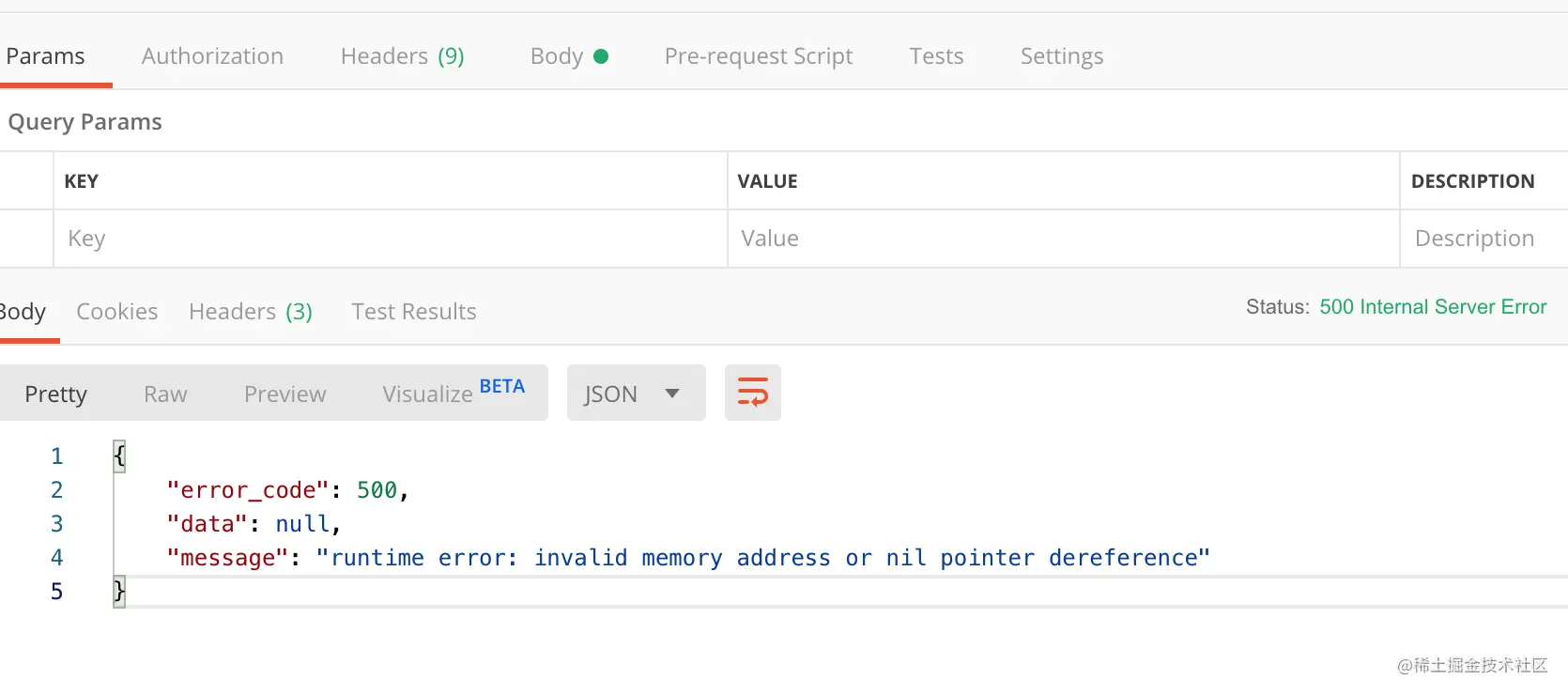The width and height of the screenshot is (1568, 695).
Task: Click the query param Value input field
Action: coord(1063,239)
